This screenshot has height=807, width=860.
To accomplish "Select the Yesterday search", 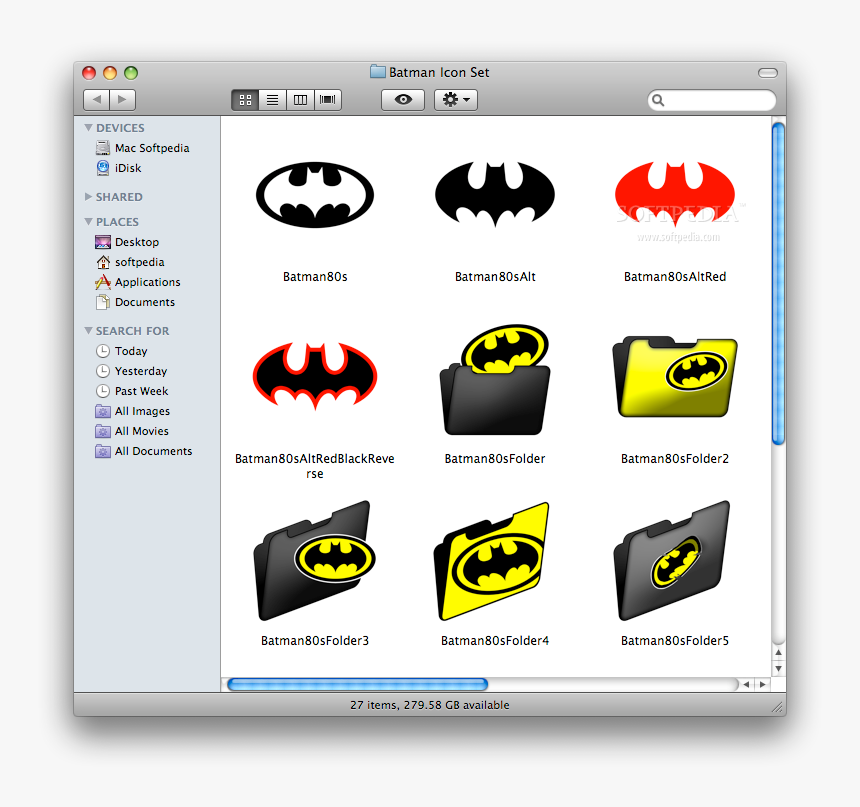I will pyautogui.click(x=131, y=371).
